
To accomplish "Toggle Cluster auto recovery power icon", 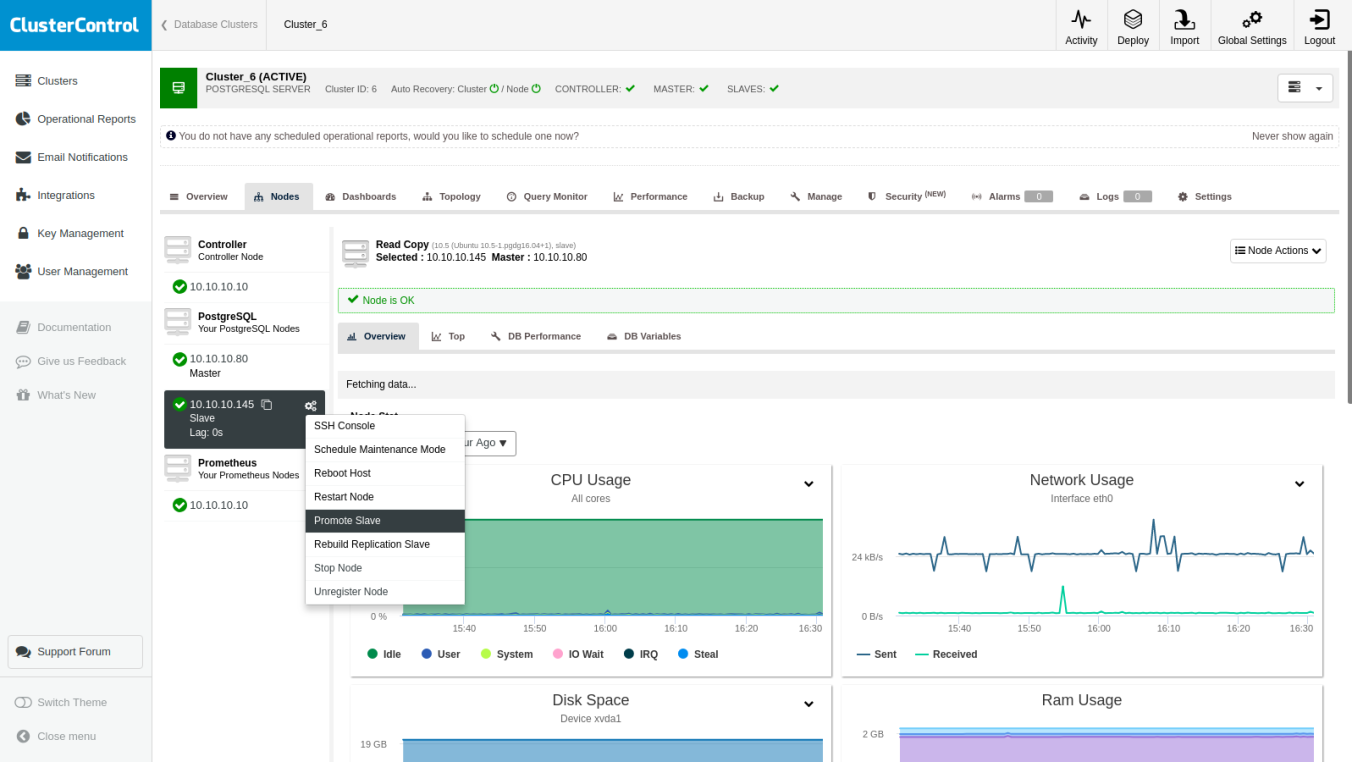I will coord(494,89).
